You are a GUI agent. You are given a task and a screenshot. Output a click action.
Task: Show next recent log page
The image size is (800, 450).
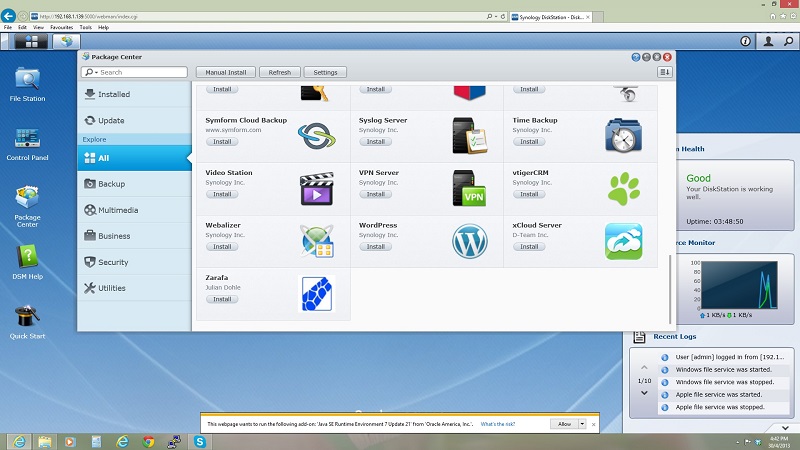[644, 393]
